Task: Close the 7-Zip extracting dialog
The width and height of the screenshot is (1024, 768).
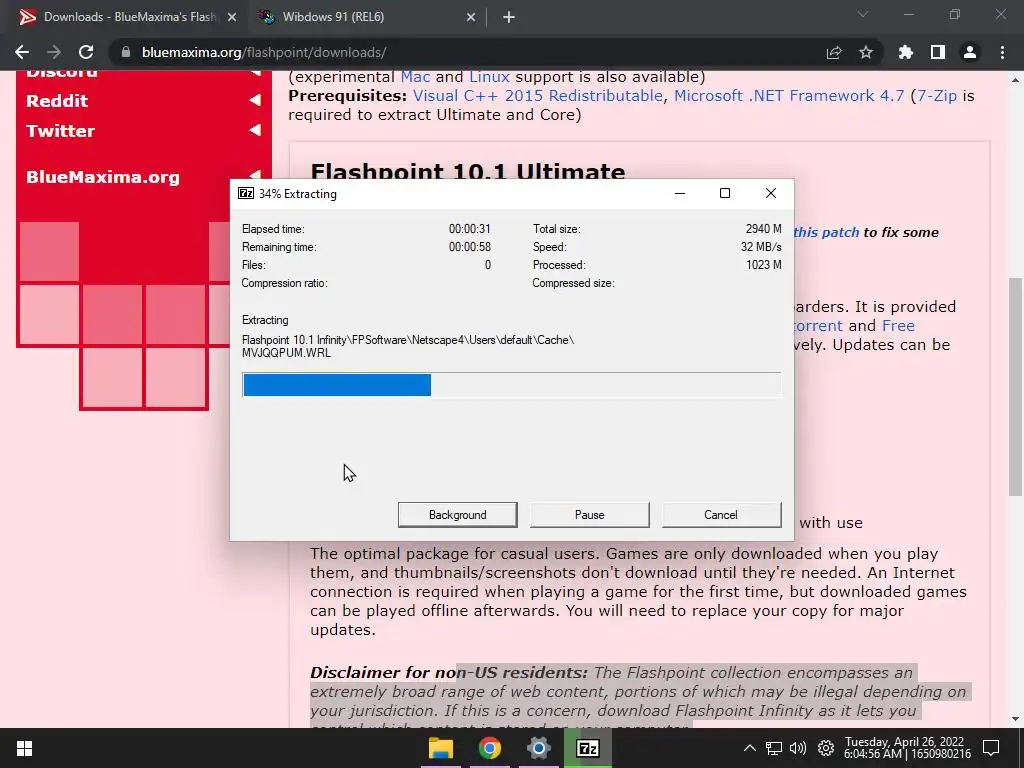Action: click(x=771, y=193)
